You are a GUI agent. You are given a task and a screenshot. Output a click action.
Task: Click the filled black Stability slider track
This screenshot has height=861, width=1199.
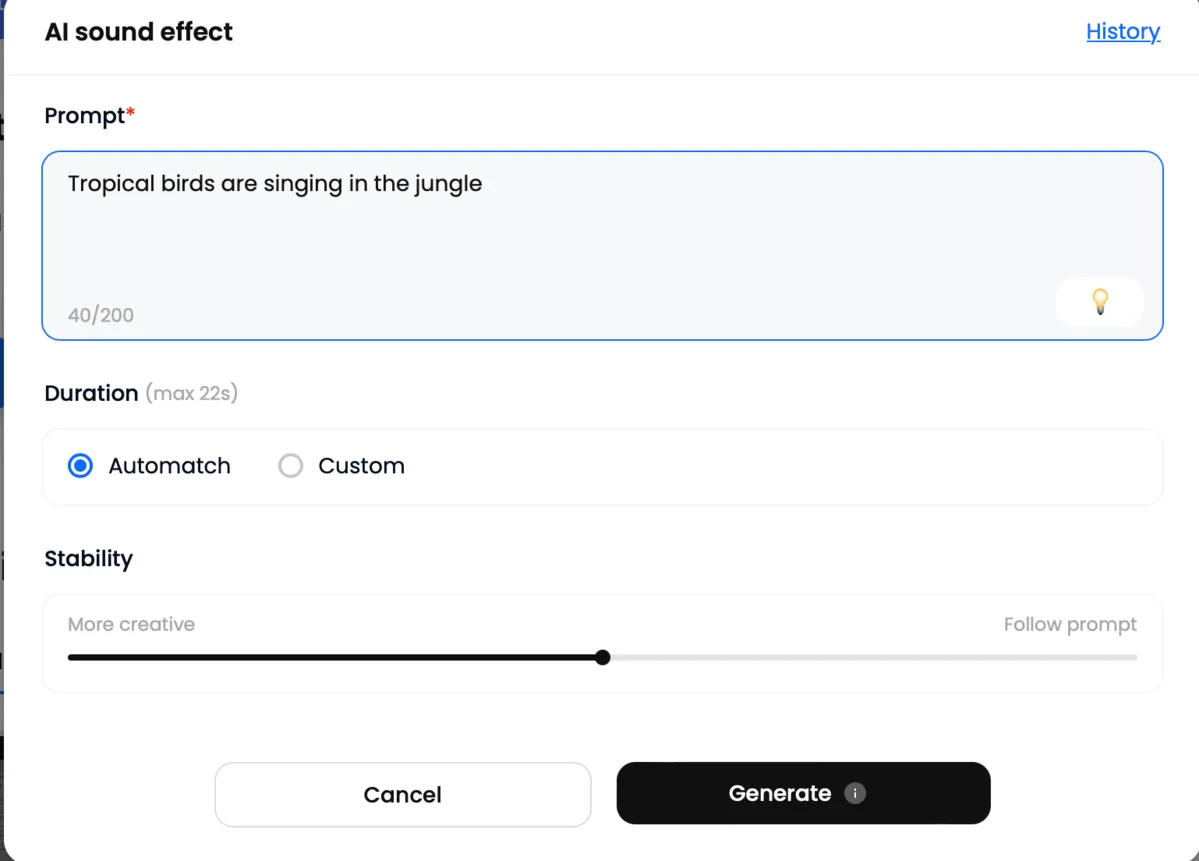(330, 657)
